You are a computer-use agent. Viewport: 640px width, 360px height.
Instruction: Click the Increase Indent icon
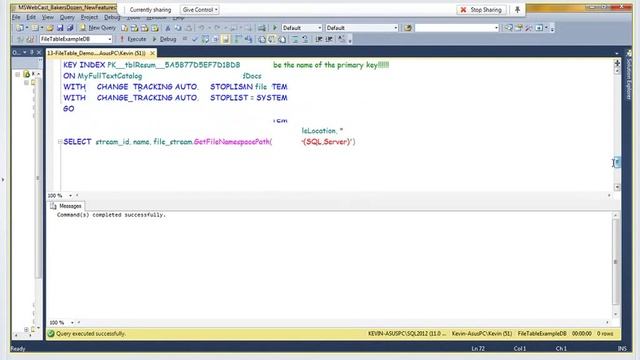(329, 39)
